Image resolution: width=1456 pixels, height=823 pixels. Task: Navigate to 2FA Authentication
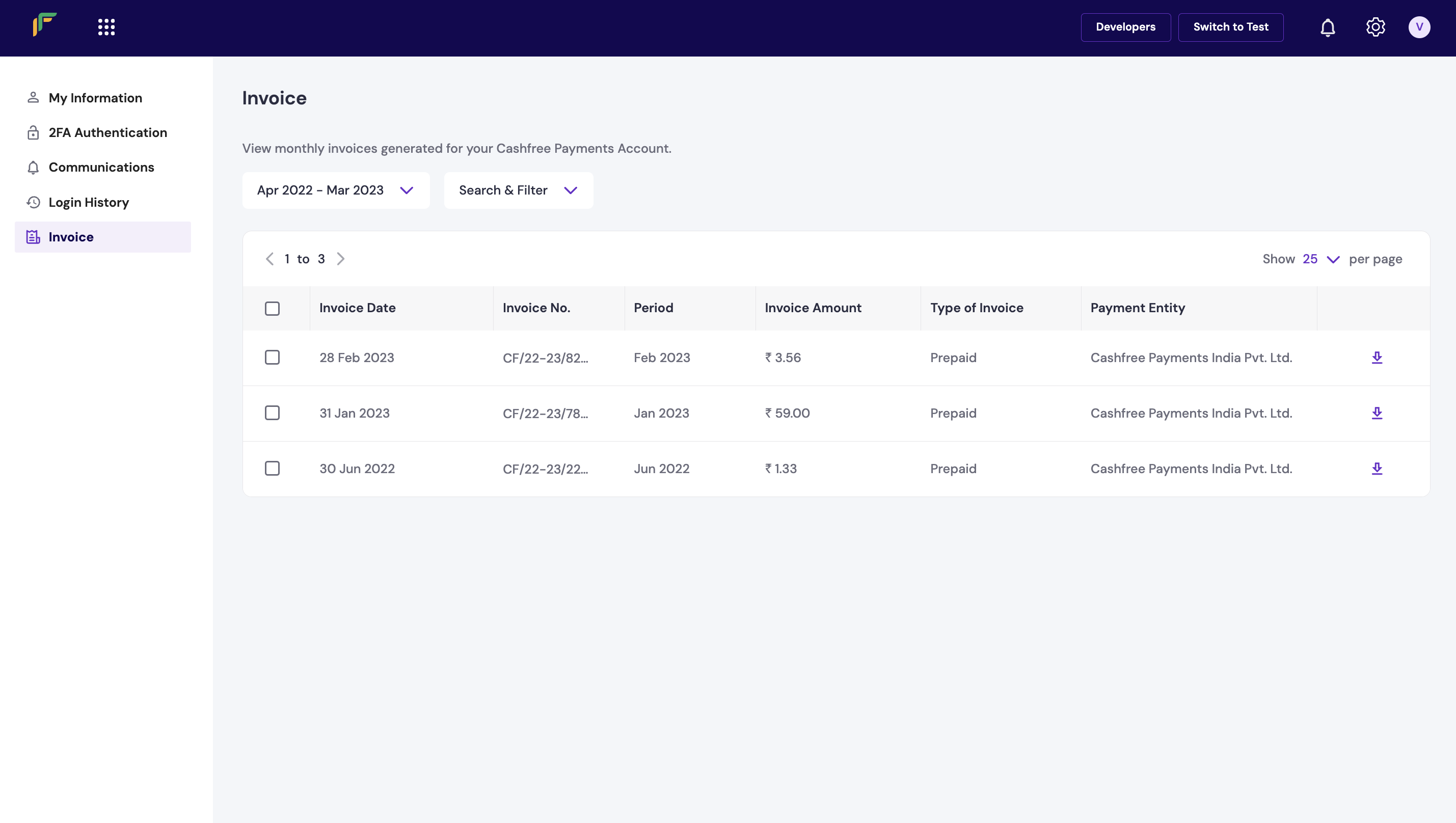(x=107, y=132)
